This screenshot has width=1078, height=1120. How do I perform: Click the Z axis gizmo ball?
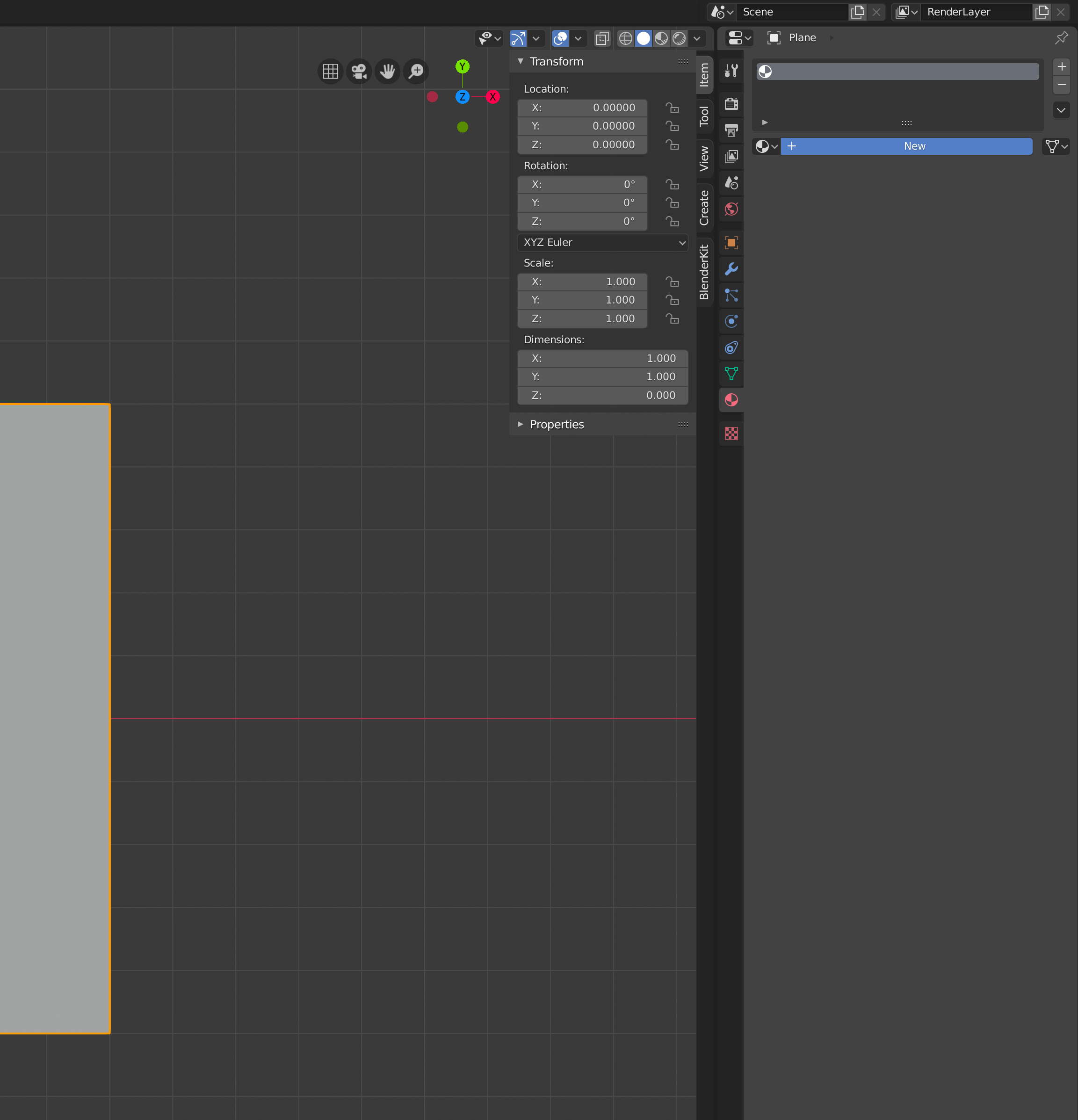click(x=463, y=97)
